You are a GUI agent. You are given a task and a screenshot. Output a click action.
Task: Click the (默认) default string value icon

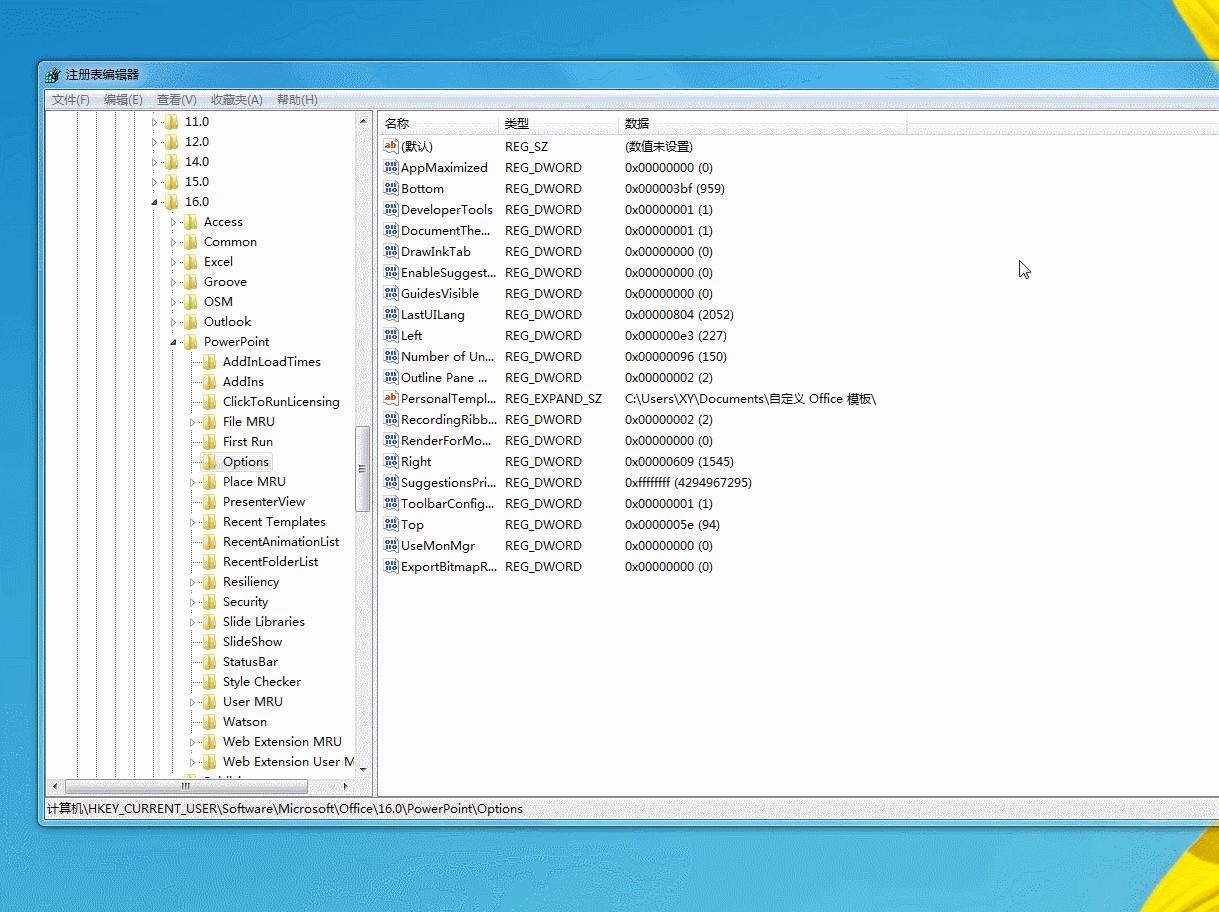click(x=391, y=146)
